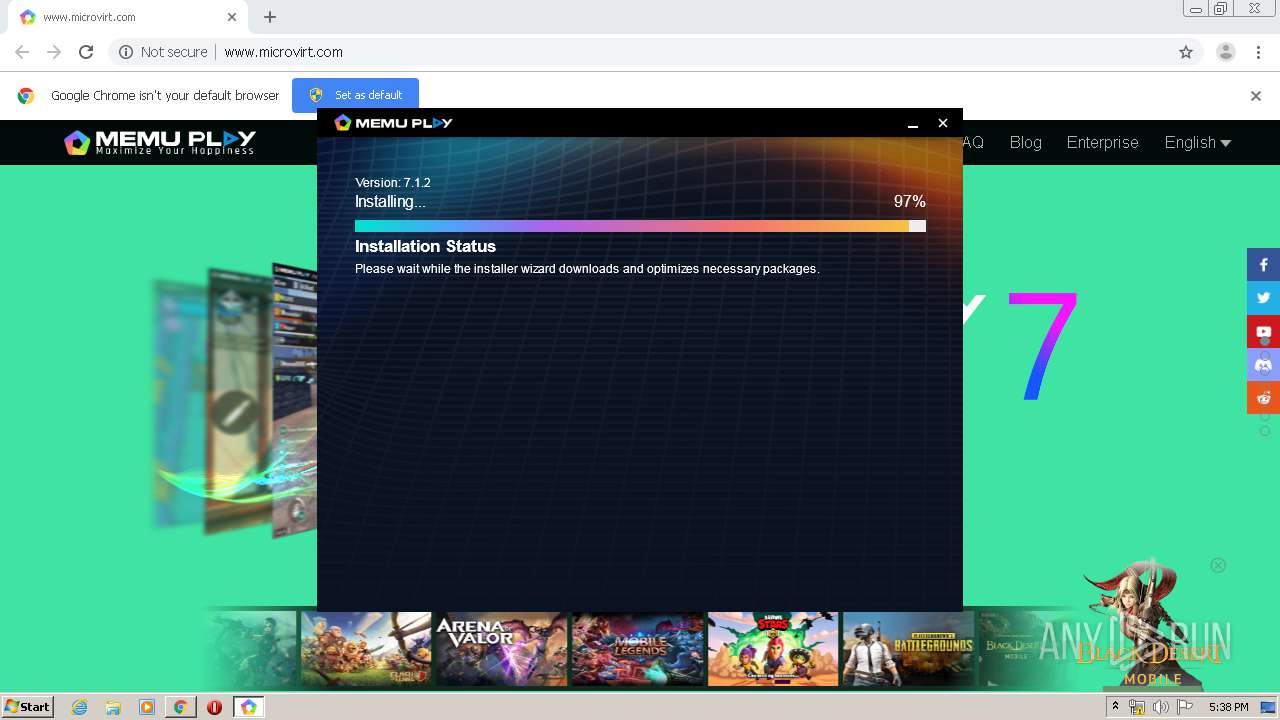Click the 5:38 PM system clock
The height and width of the screenshot is (720, 1280).
coord(1228,707)
